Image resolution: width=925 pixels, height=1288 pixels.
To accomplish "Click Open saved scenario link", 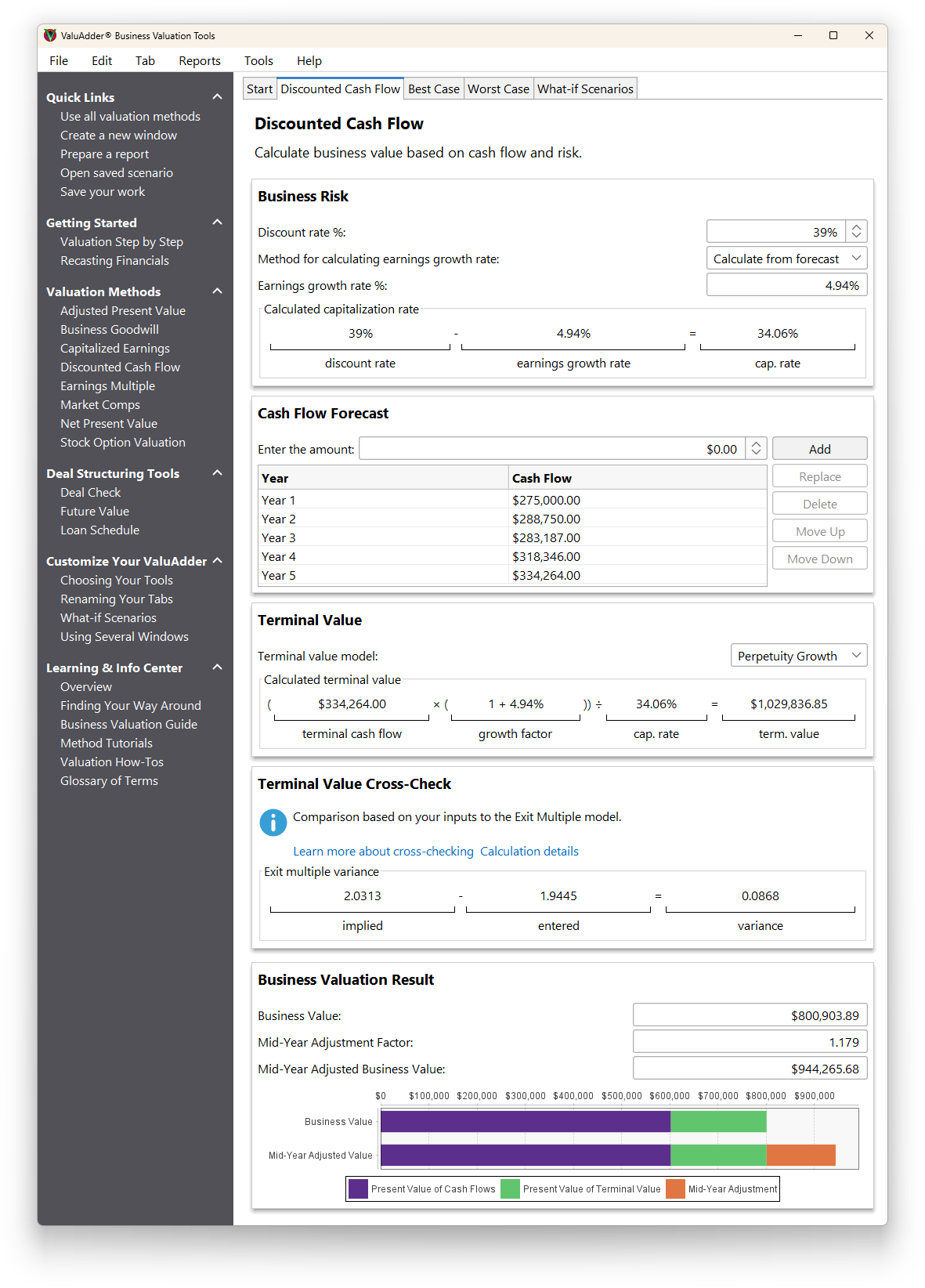I will coord(117,172).
